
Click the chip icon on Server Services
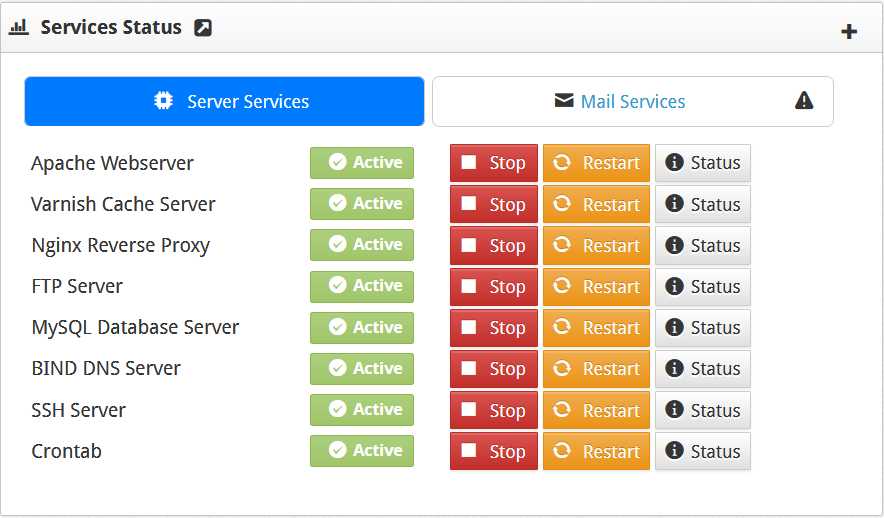pyautogui.click(x=163, y=100)
